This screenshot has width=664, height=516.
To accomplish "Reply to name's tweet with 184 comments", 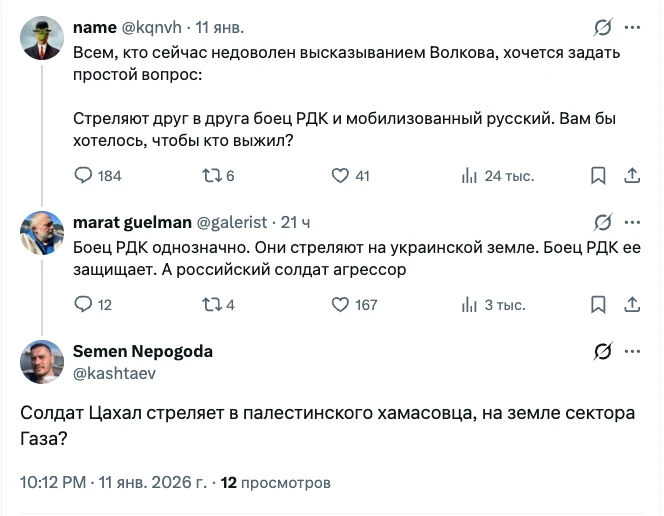I will (x=84, y=176).
